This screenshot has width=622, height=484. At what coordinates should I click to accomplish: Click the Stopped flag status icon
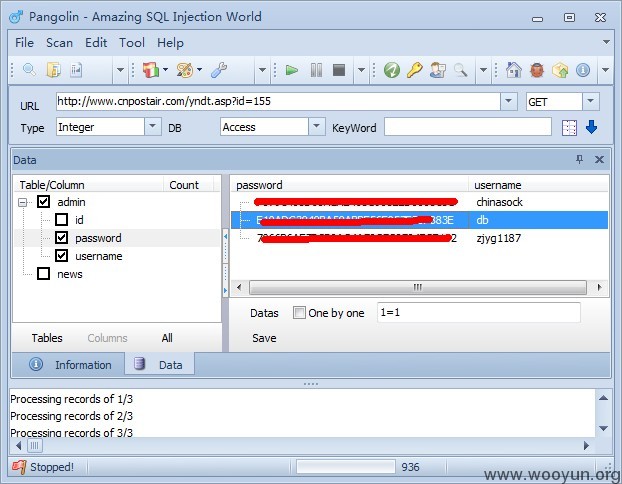click(x=19, y=467)
